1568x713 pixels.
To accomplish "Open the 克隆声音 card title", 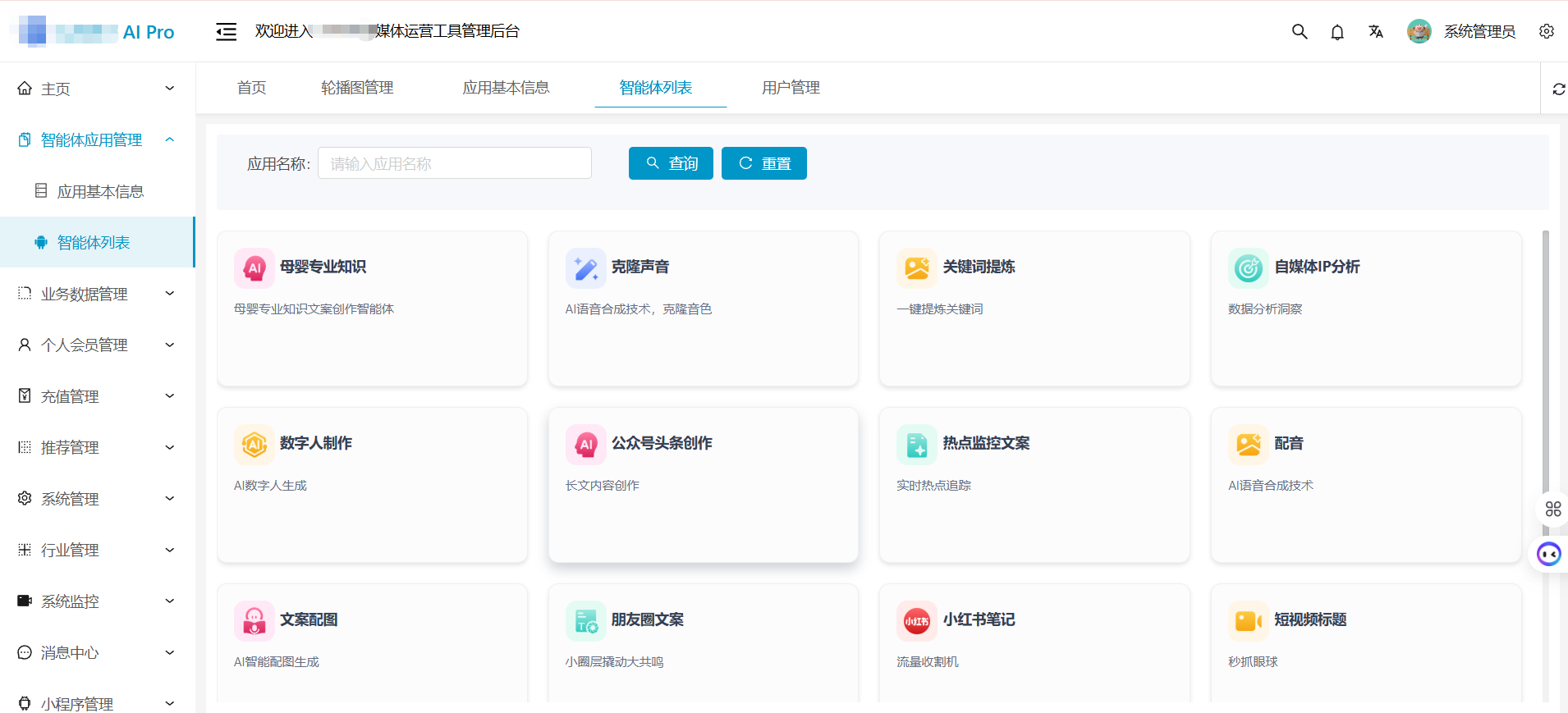I will [x=640, y=267].
